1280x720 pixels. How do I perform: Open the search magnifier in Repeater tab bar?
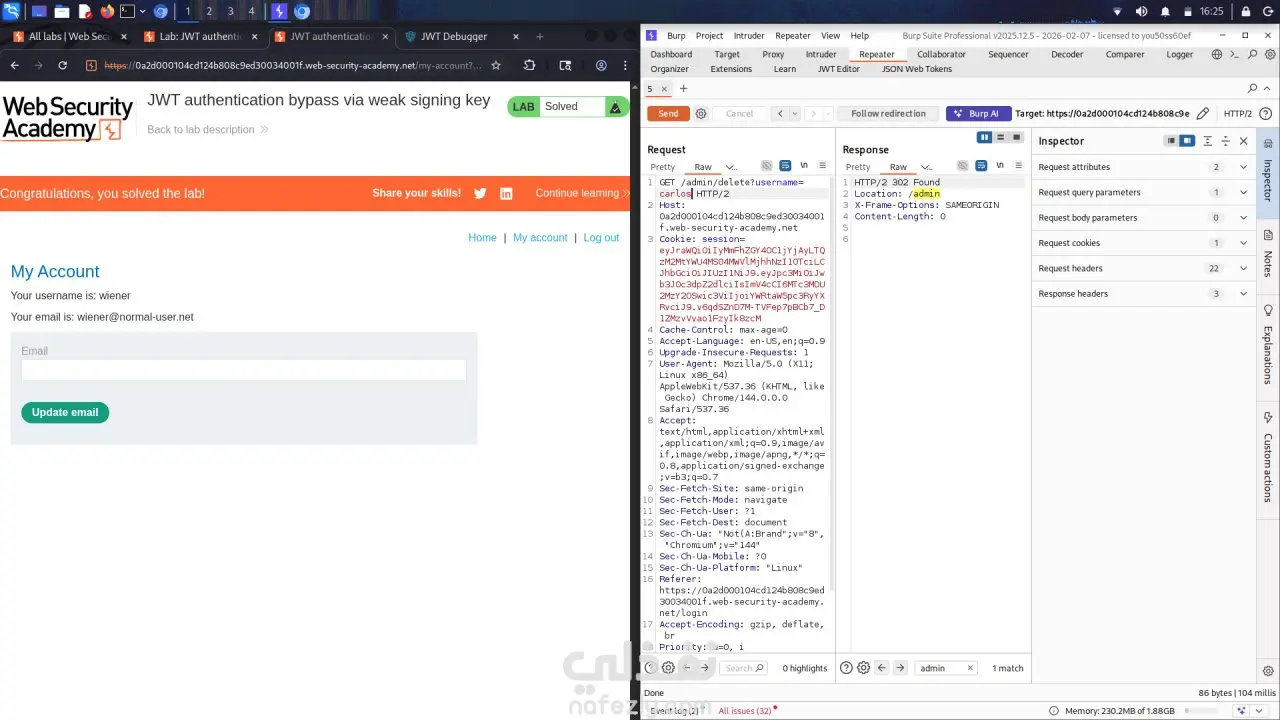pyautogui.click(x=1253, y=89)
